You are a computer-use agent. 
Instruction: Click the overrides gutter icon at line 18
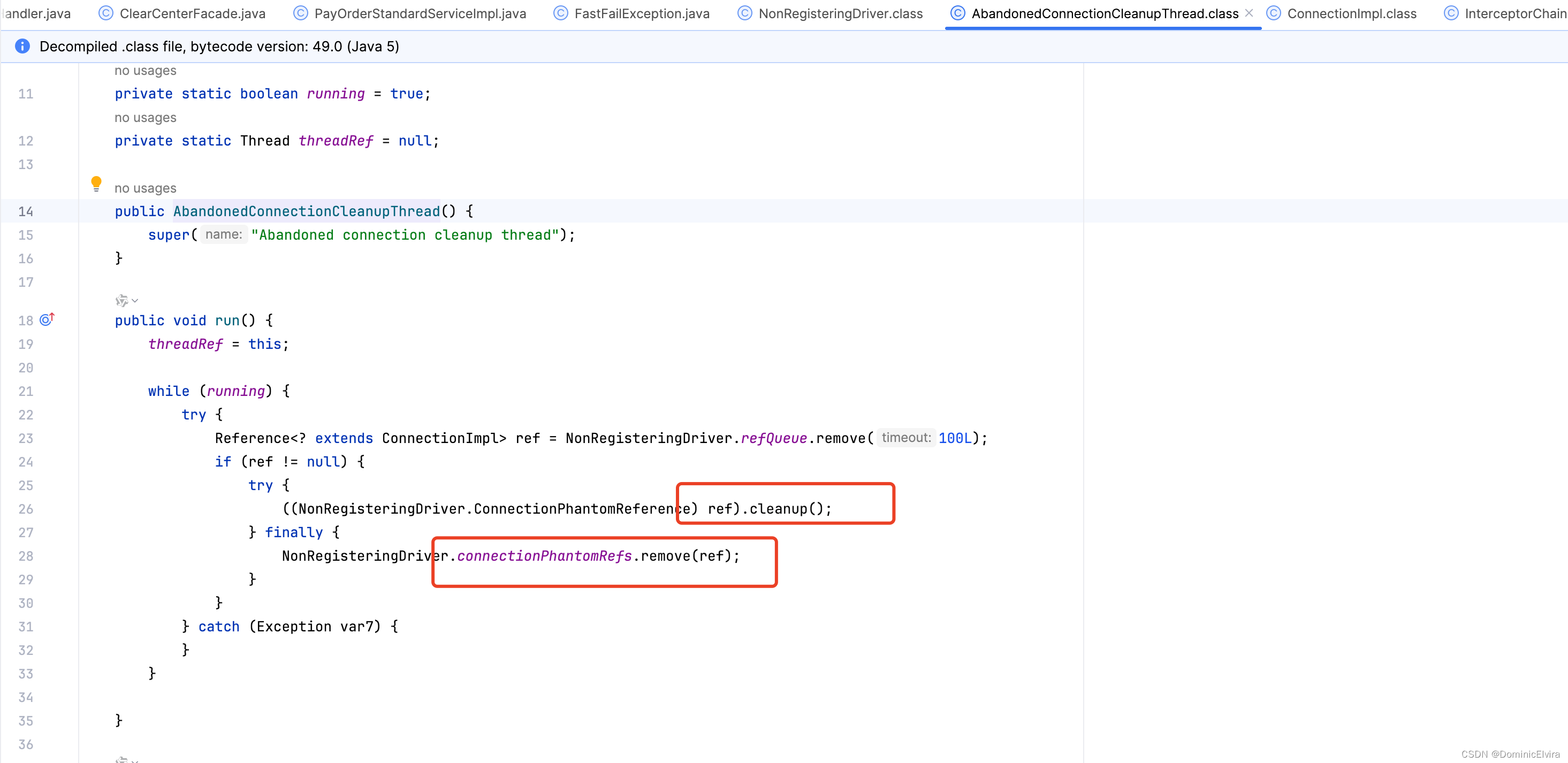tap(48, 319)
